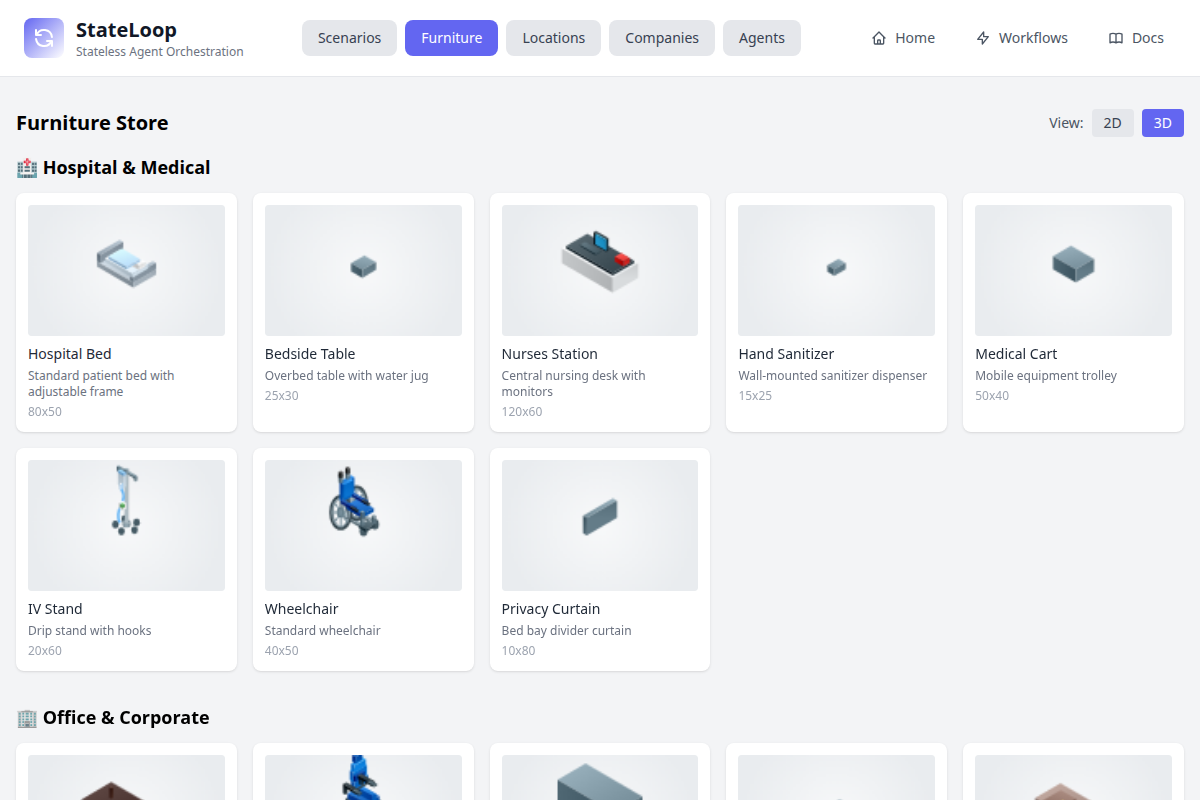Click 'Overbed table with water jug' description
Viewport: 1200px width, 800px height.
[347, 376]
